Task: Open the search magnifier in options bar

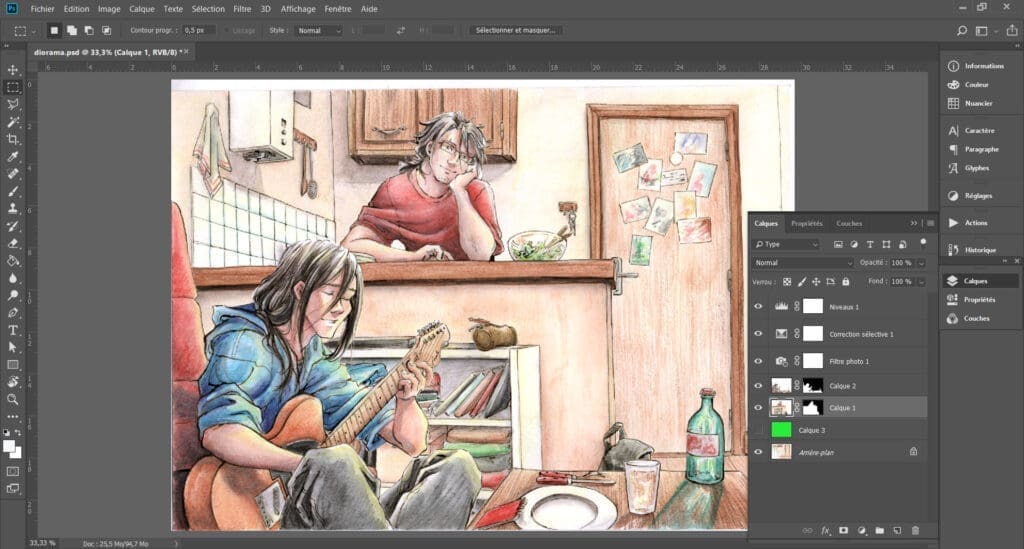Action: 961,31
